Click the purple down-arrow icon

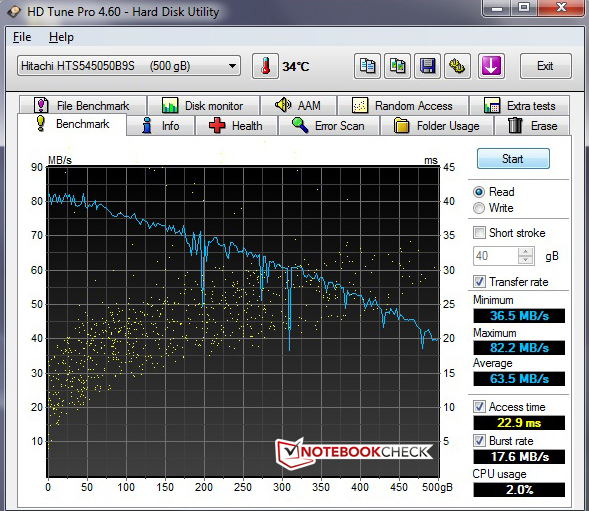[x=491, y=66]
